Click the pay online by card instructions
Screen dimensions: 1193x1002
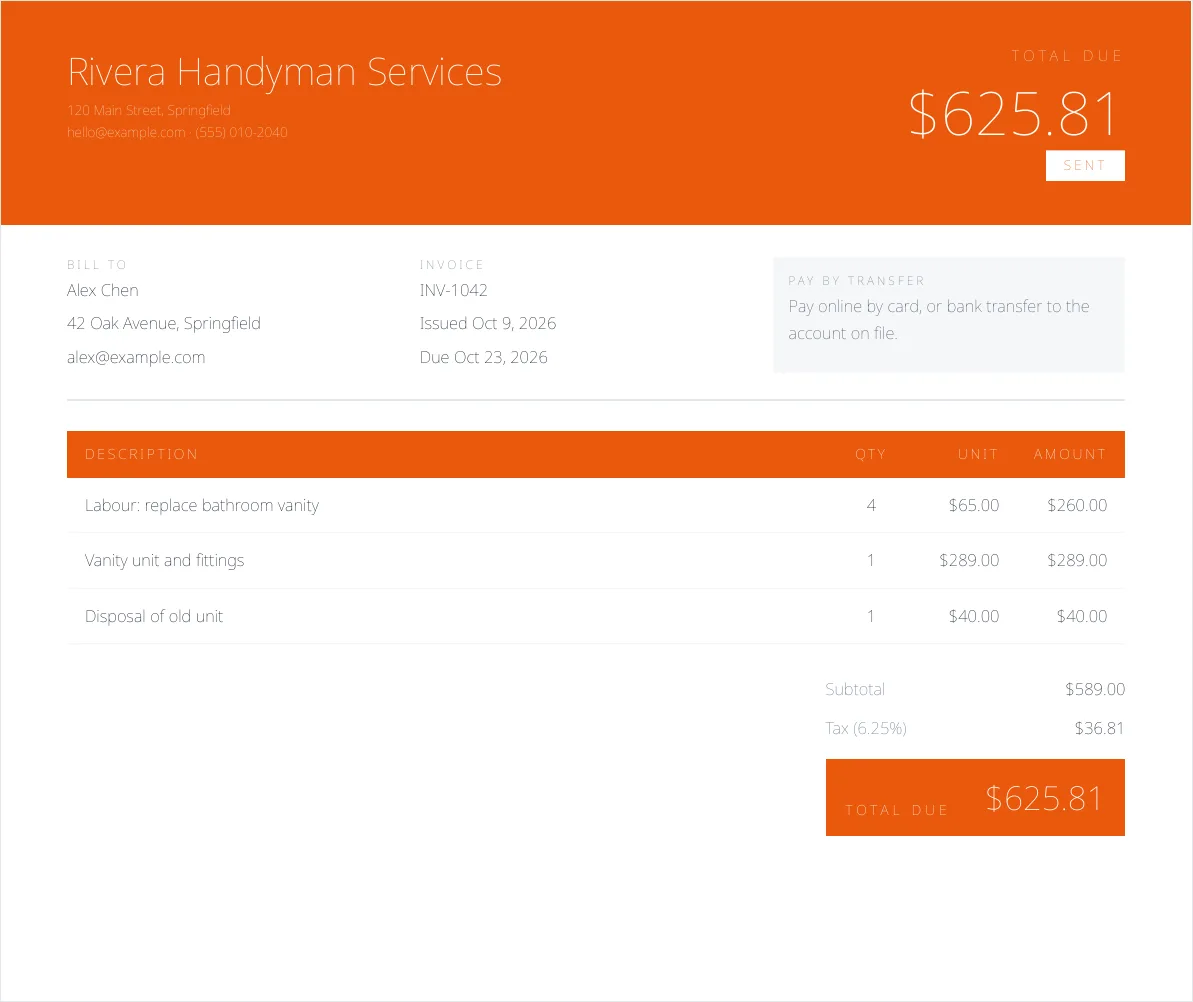tap(939, 320)
